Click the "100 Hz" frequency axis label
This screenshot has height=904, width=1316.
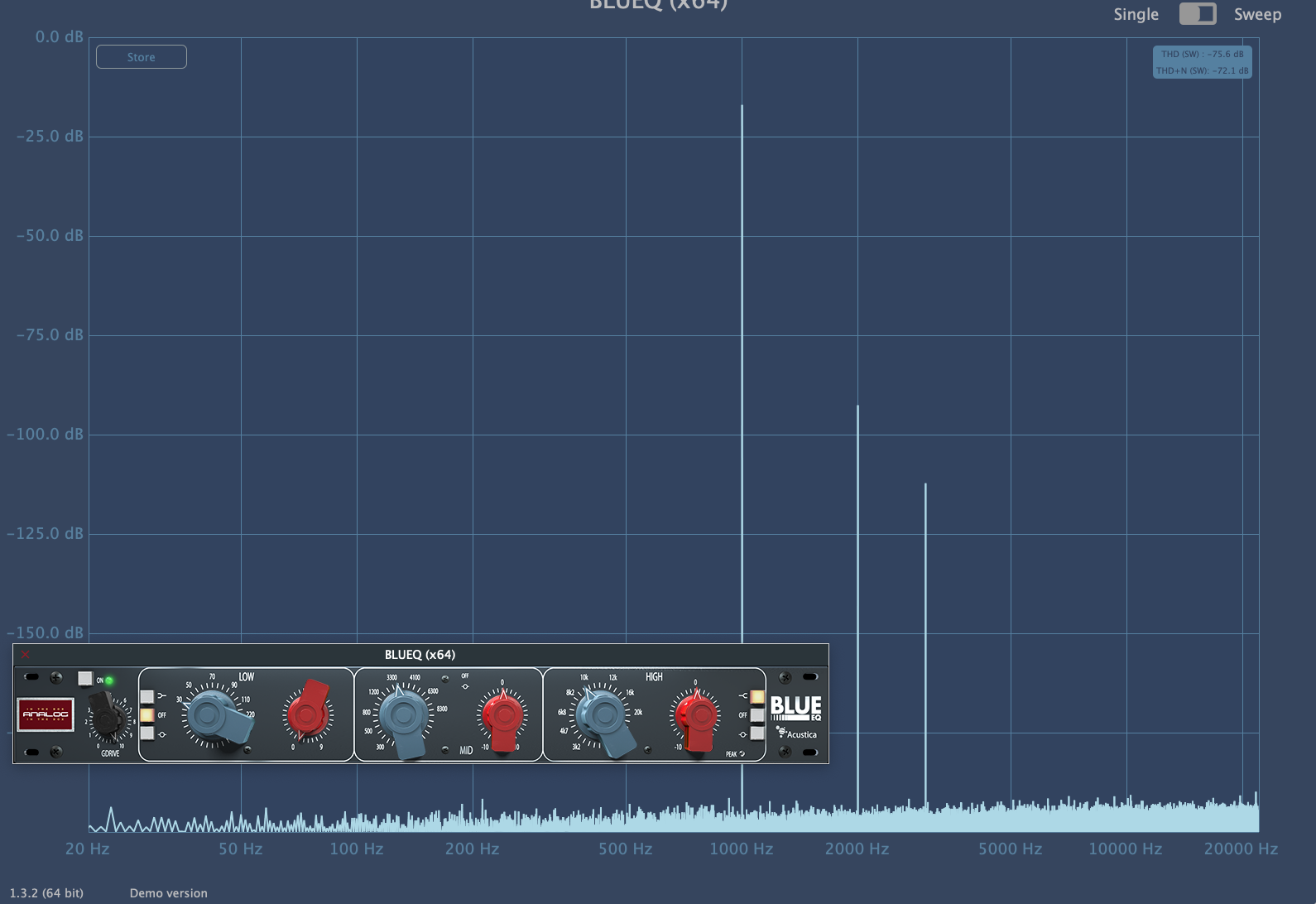[357, 849]
